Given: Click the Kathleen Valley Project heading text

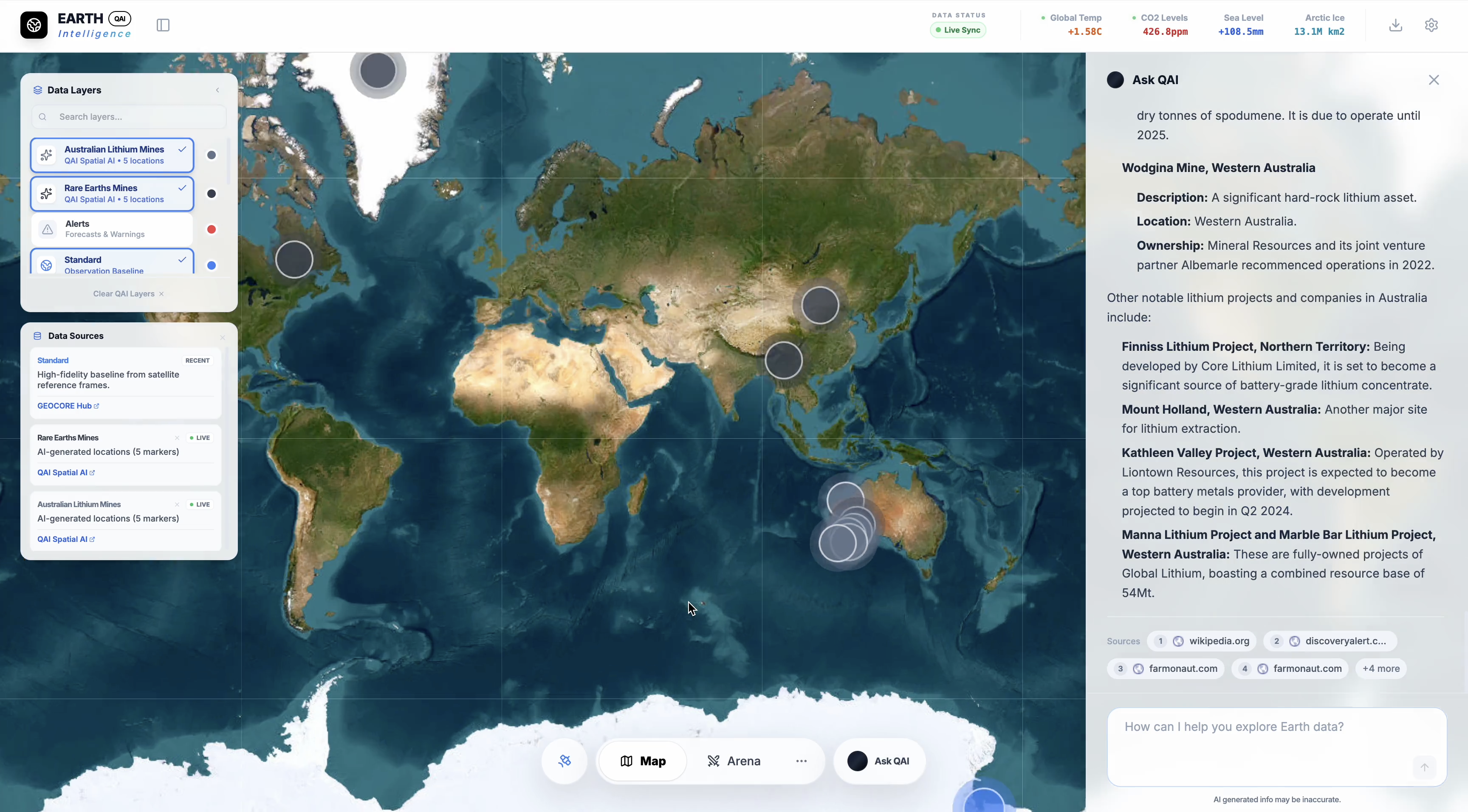Looking at the screenshot, I should click(1246, 452).
